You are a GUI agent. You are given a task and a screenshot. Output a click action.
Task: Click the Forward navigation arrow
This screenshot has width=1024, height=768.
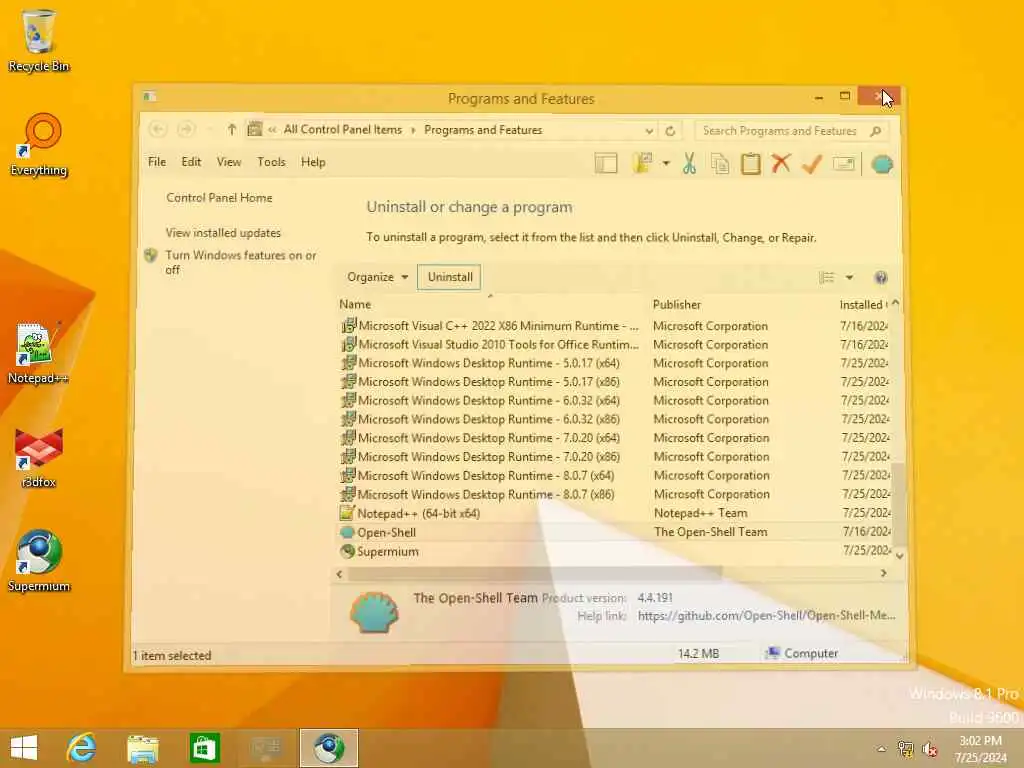tap(185, 129)
